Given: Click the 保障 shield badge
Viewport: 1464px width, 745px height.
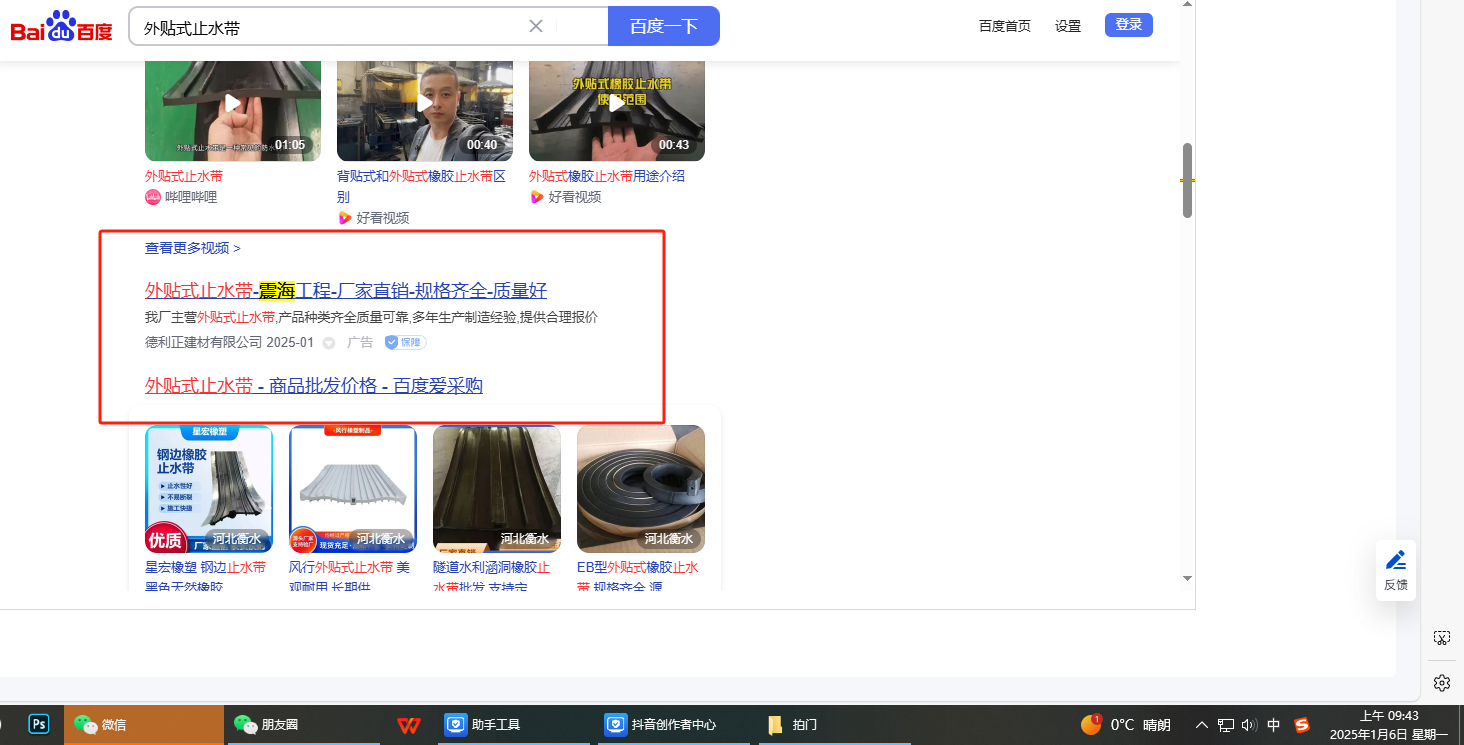Looking at the screenshot, I should 406,342.
